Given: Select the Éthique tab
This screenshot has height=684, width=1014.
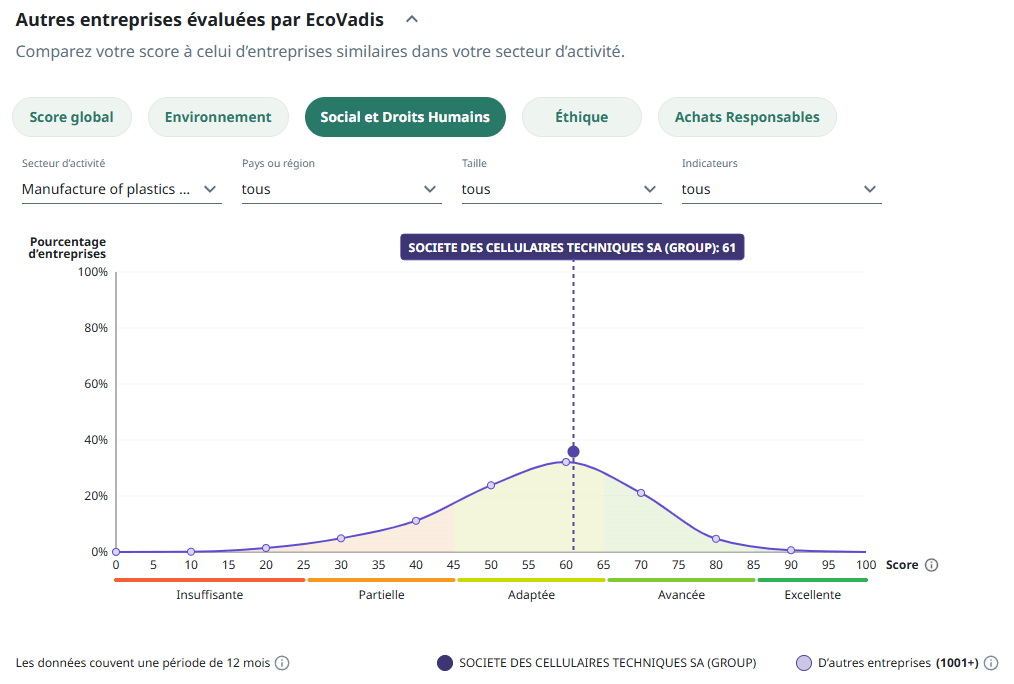Looking at the screenshot, I should pyautogui.click(x=581, y=116).
